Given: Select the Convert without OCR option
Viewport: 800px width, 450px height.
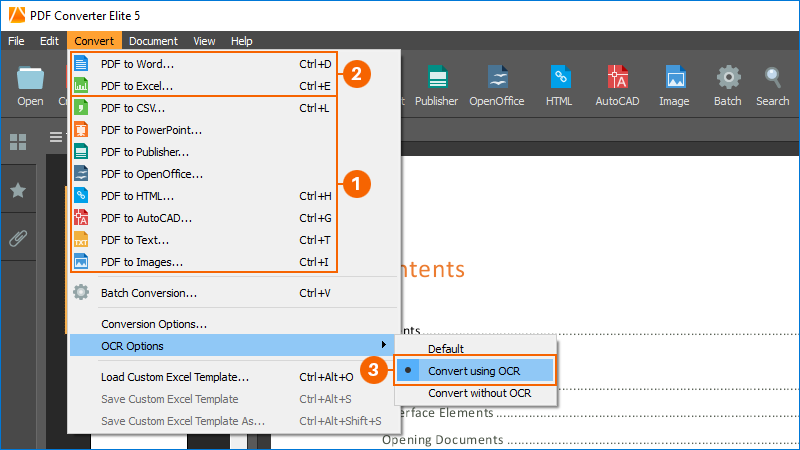Looking at the screenshot, I should (474, 393).
